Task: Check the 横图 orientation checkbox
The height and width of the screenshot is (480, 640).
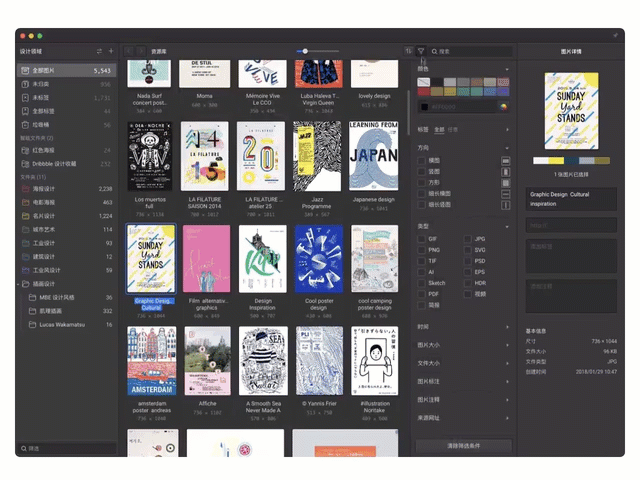Action: point(422,161)
